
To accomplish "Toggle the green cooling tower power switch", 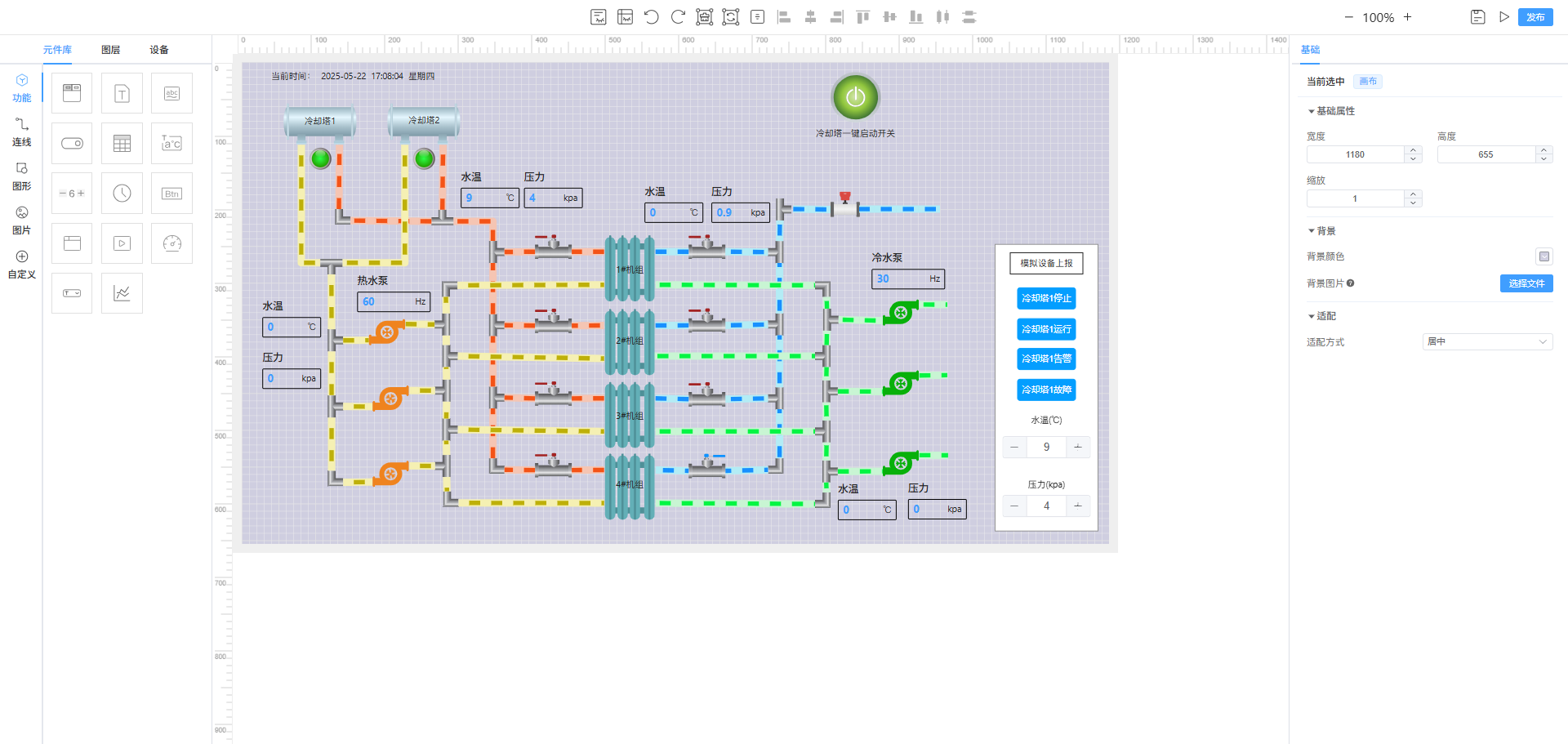I will point(855,97).
